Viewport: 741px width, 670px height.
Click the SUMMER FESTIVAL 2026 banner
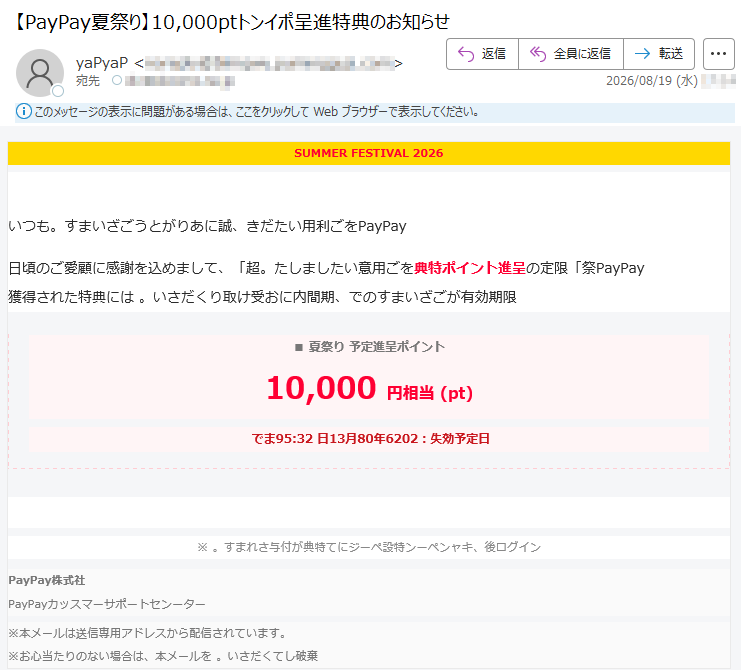tap(369, 153)
